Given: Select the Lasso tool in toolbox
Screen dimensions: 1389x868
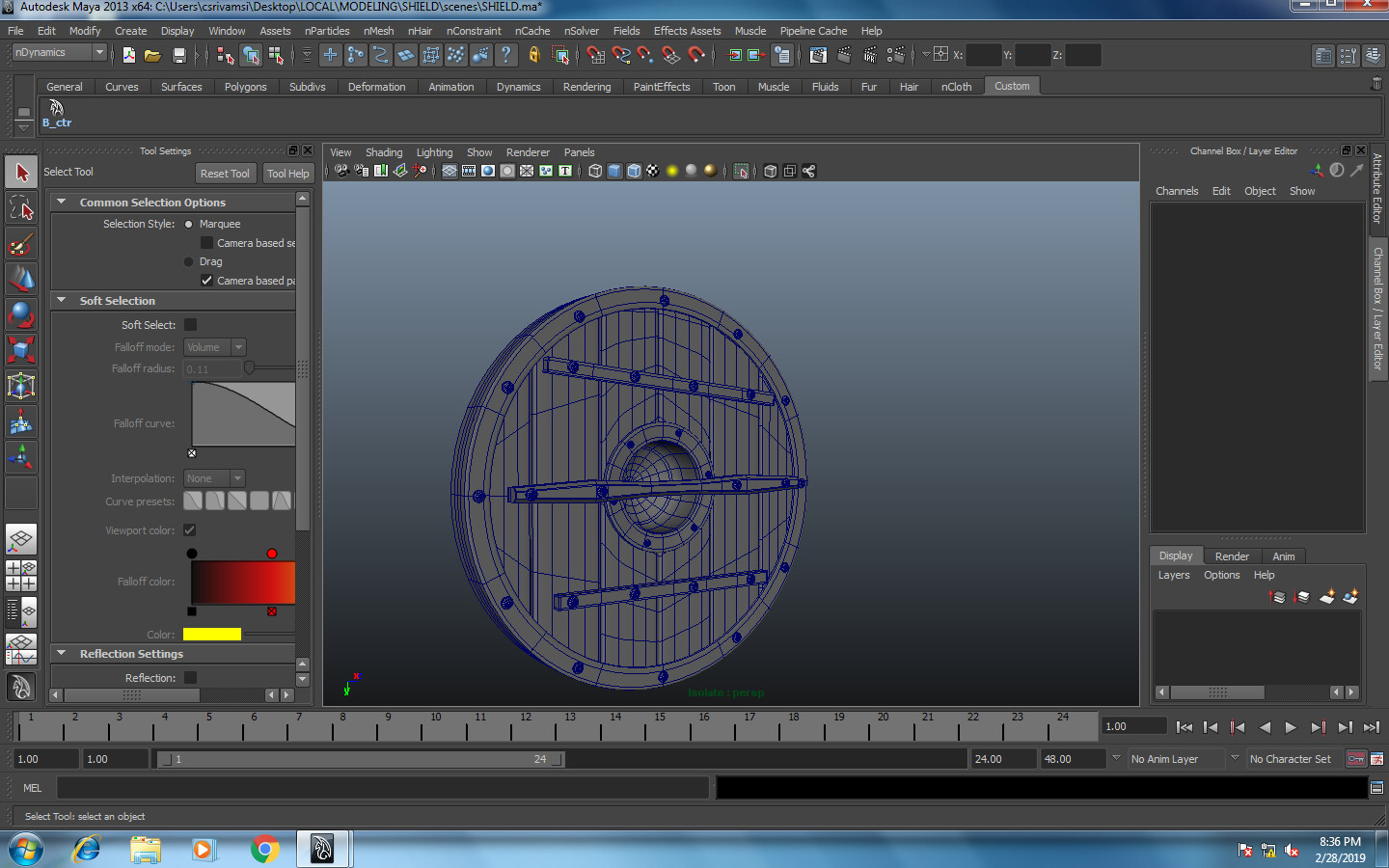Looking at the screenshot, I should point(21,207).
